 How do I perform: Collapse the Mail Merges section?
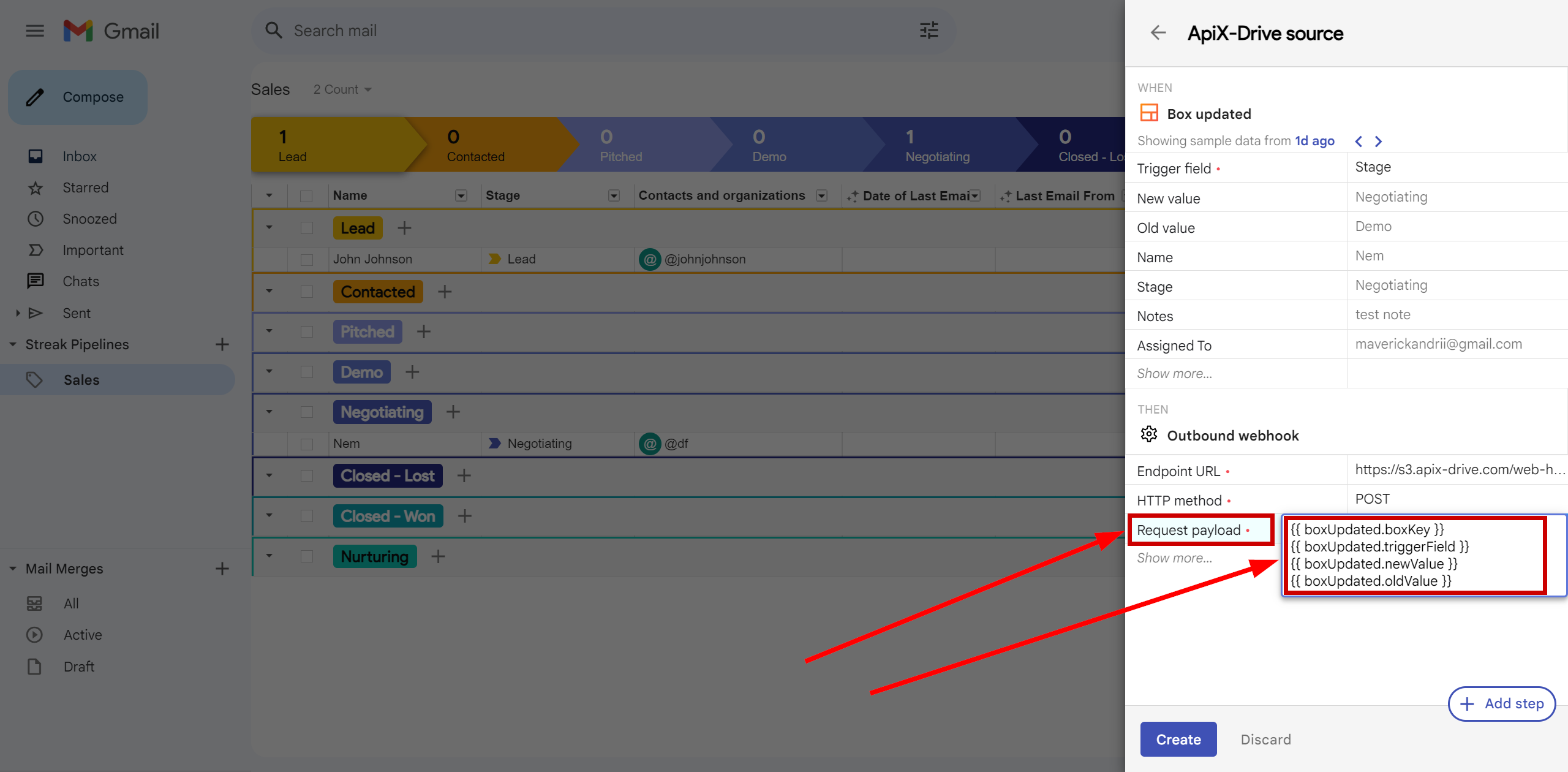pos(12,569)
